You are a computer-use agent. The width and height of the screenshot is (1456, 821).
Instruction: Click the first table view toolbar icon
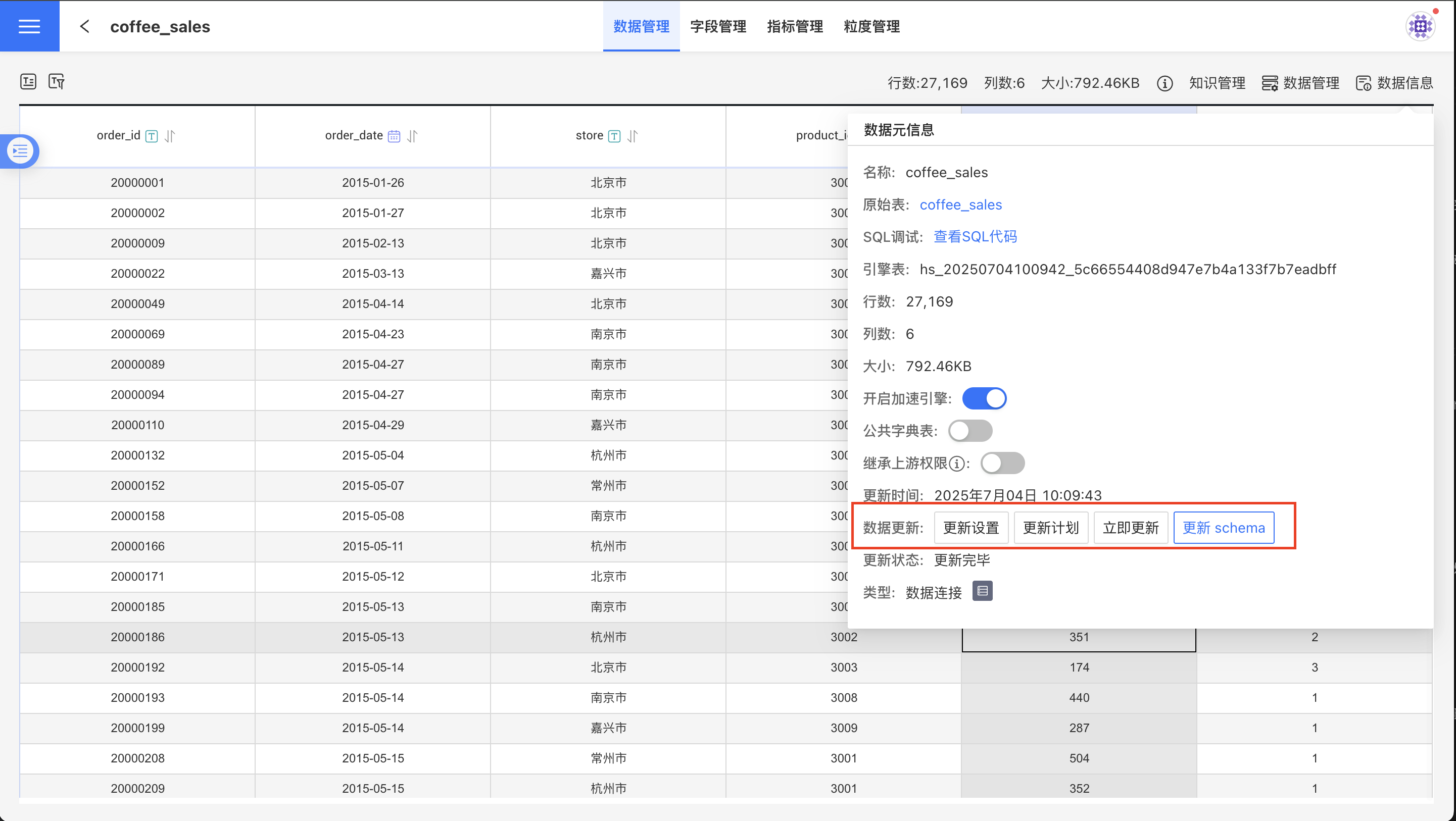pos(28,82)
